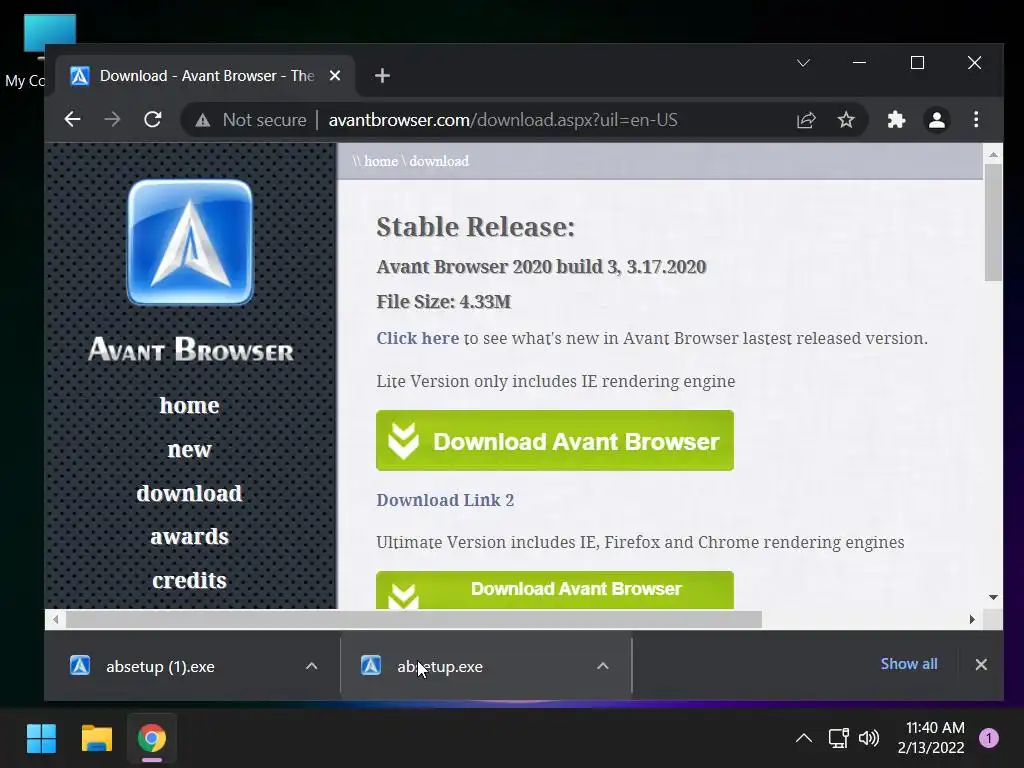
Task: Reload the Avant Browser download page
Action: 153,120
